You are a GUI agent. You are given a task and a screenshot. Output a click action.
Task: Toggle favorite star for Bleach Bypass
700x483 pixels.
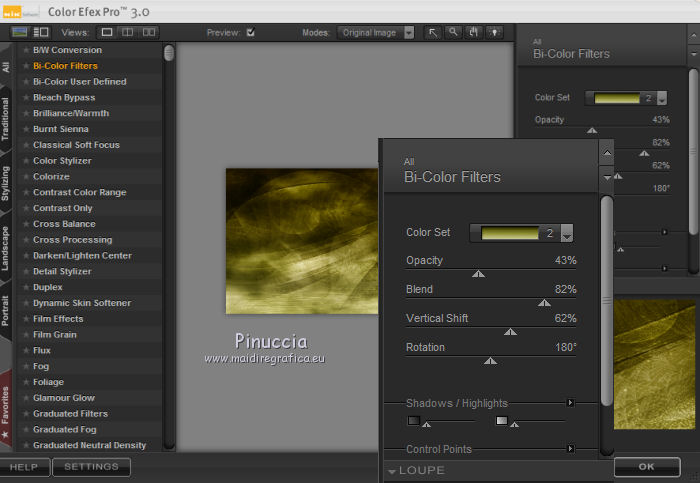click(x=26, y=97)
